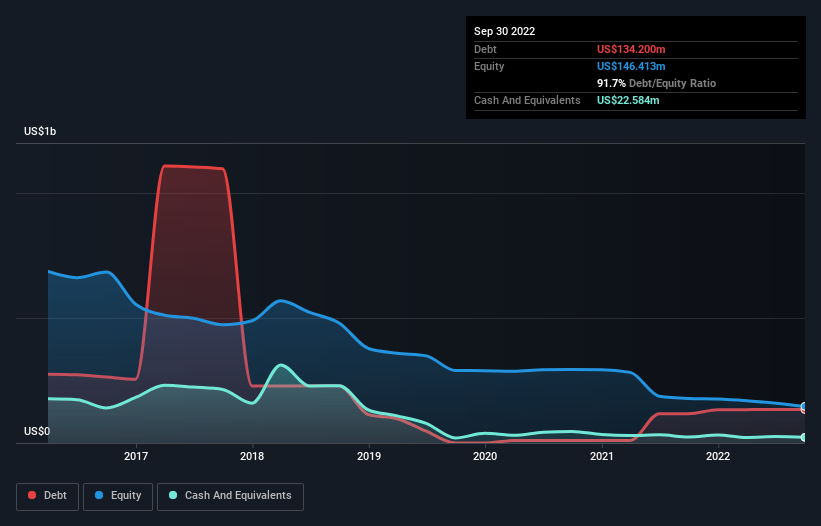Click the 91.7% Debt/Equity Ratio text
The image size is (821, 526).
(656, 83)
